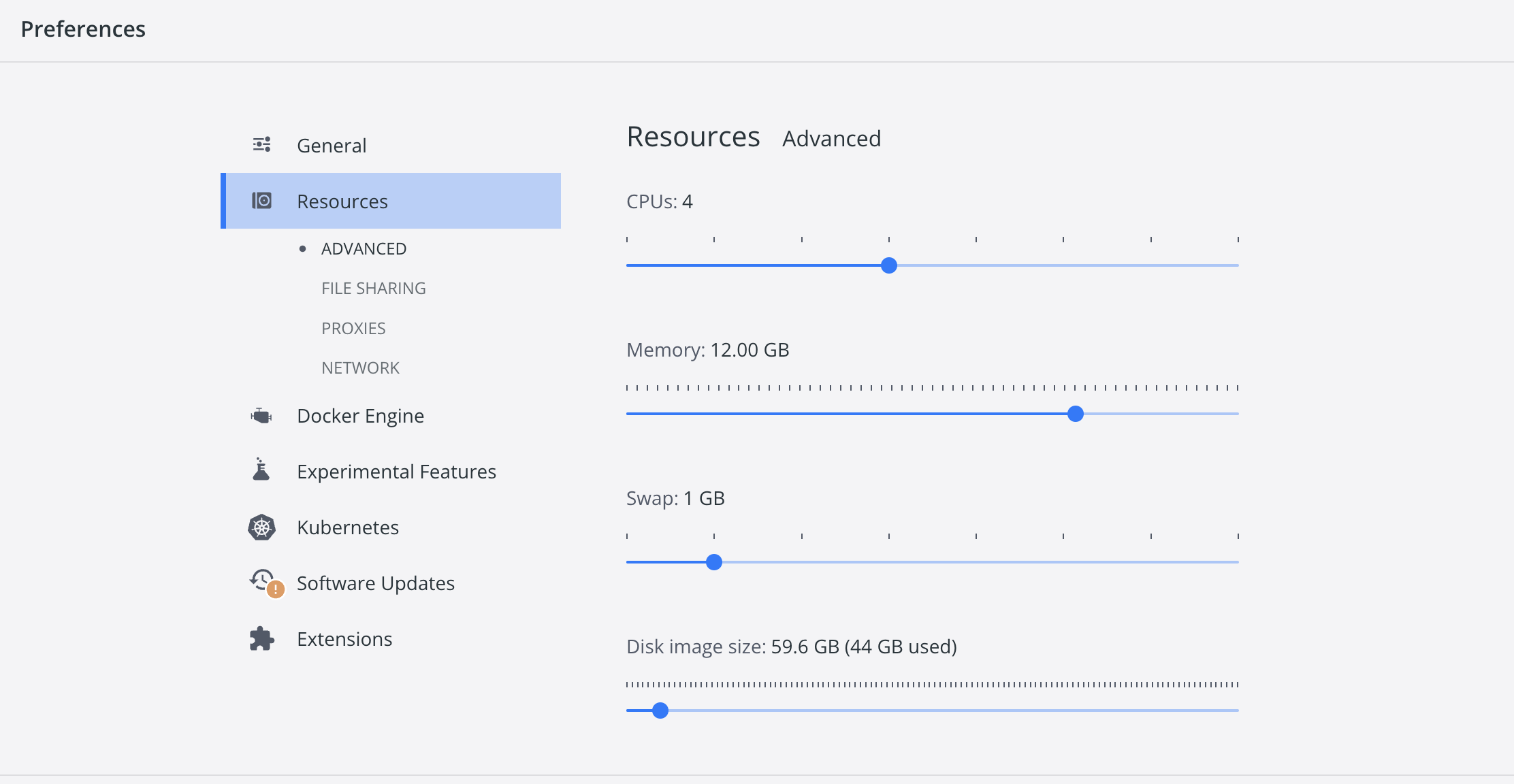Click the Docker Engine whale icon
Screen dimensions: 1514x784
(x=261, y=415)
